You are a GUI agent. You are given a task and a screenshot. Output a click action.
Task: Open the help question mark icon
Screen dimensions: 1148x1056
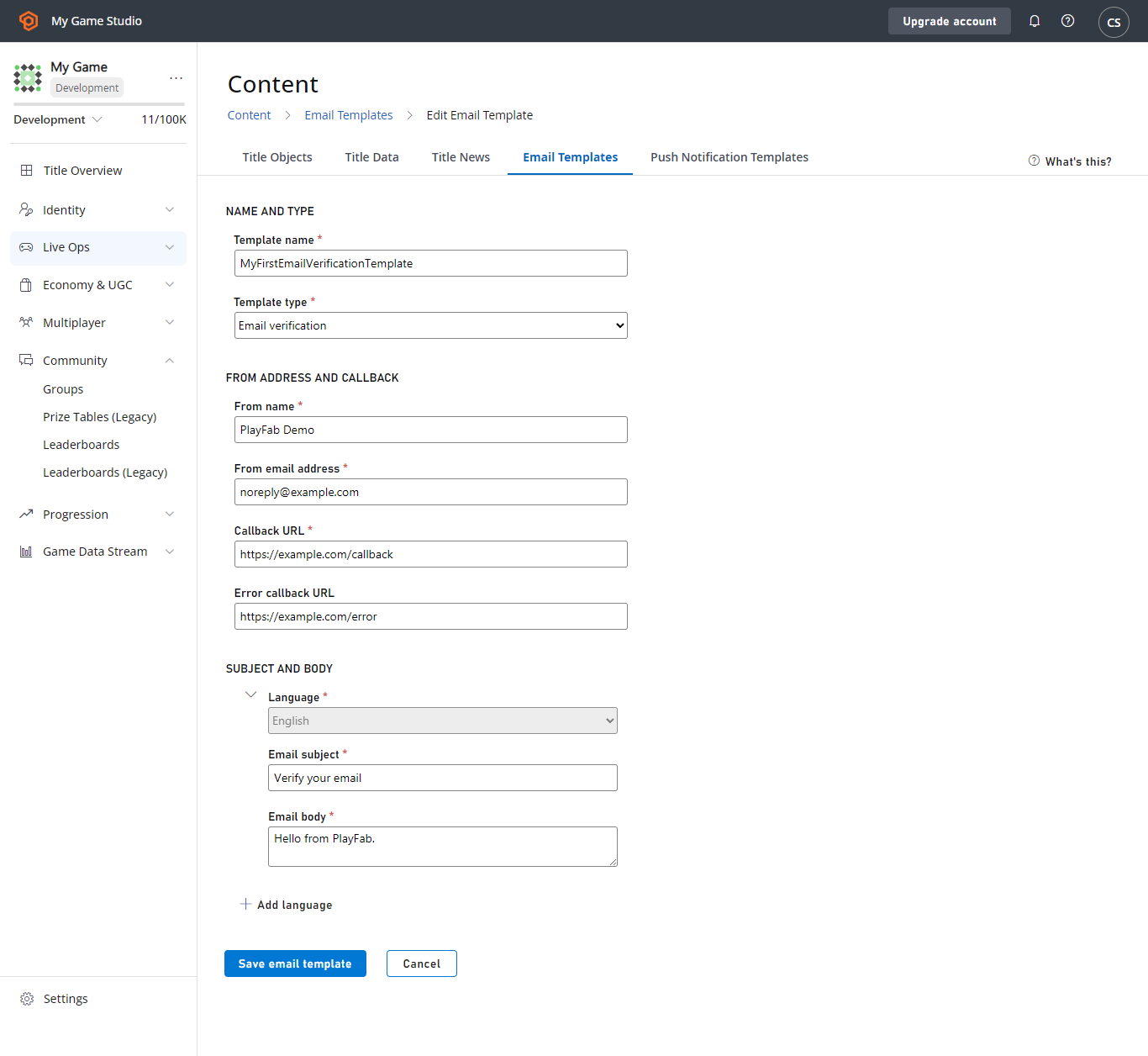click(x=1067, y=21)
